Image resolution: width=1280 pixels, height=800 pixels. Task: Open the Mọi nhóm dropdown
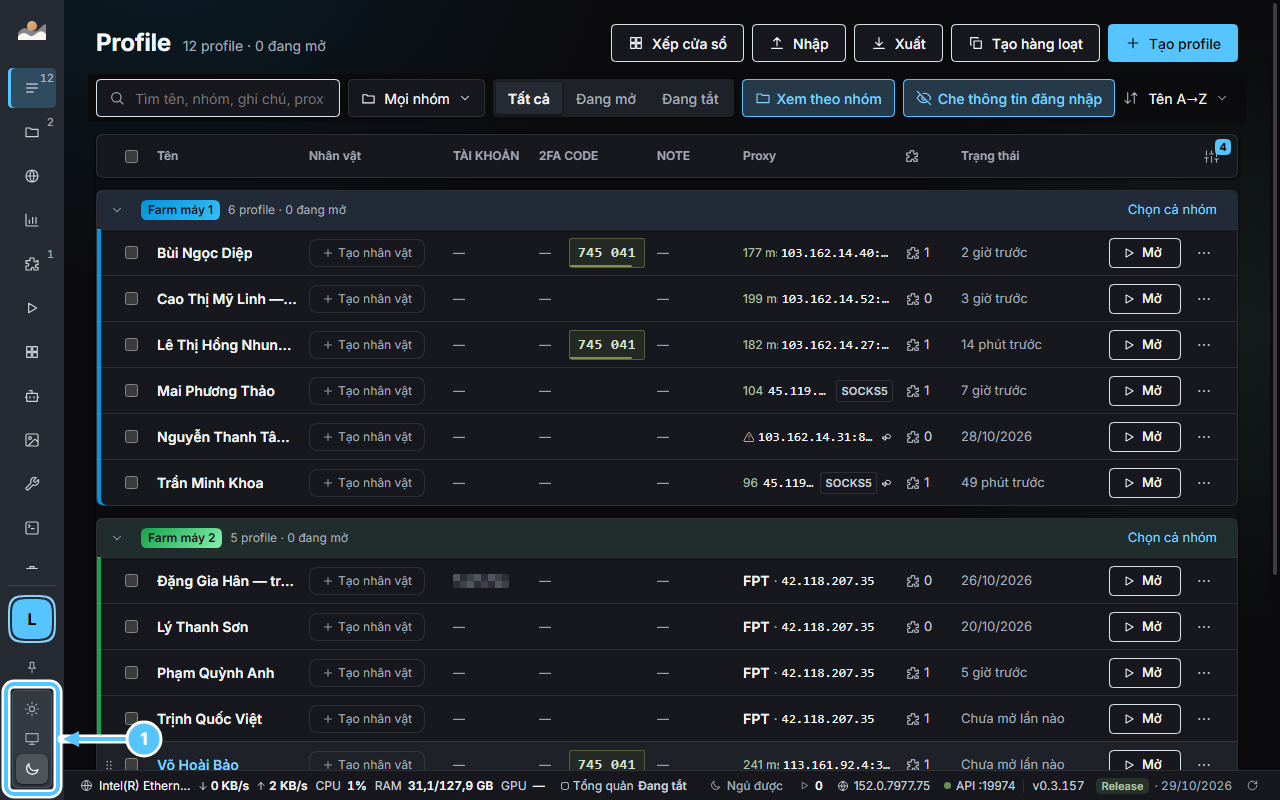[416, 98]
